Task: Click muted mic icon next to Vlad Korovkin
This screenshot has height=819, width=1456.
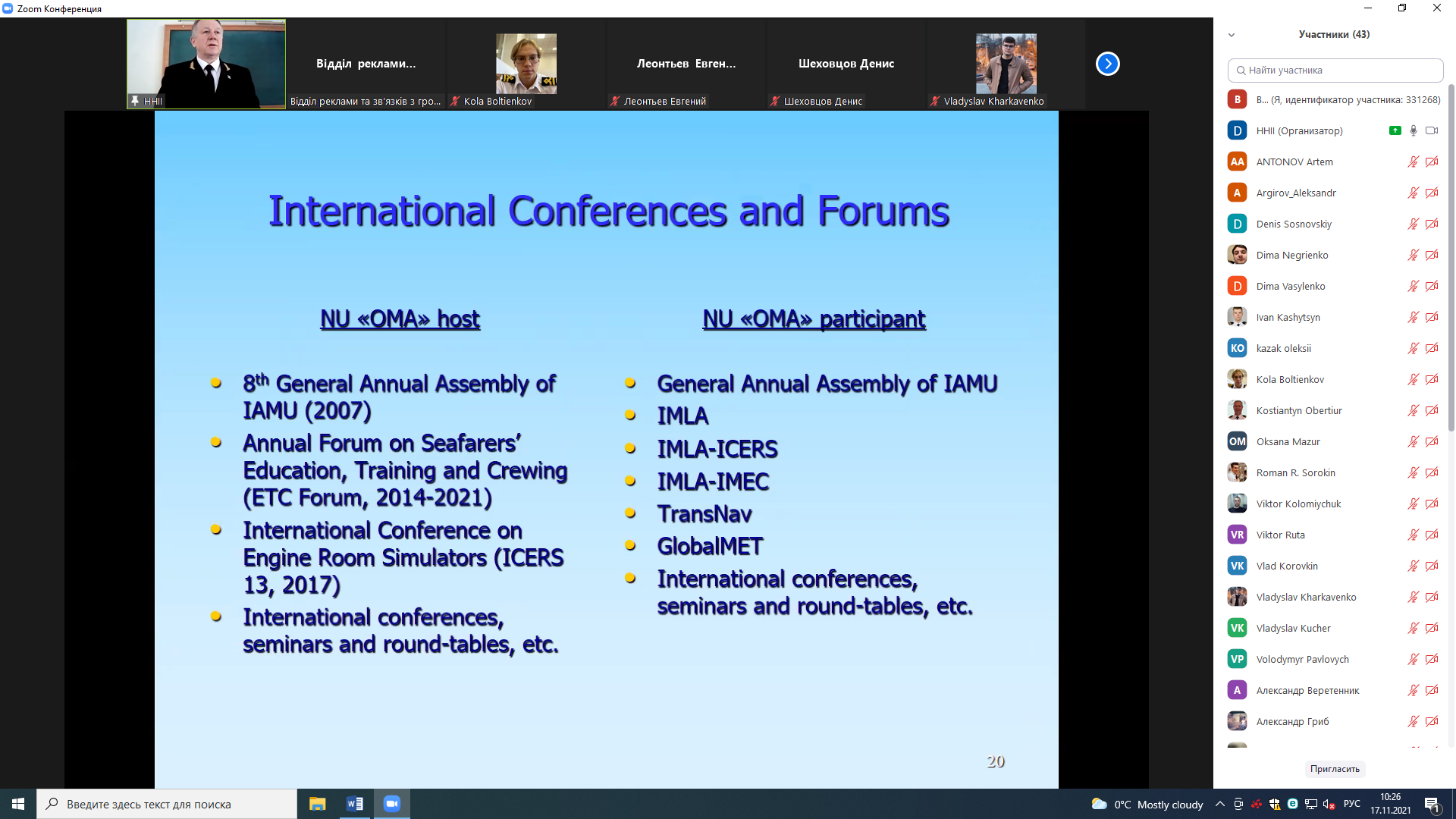Action: [1414, 566]
